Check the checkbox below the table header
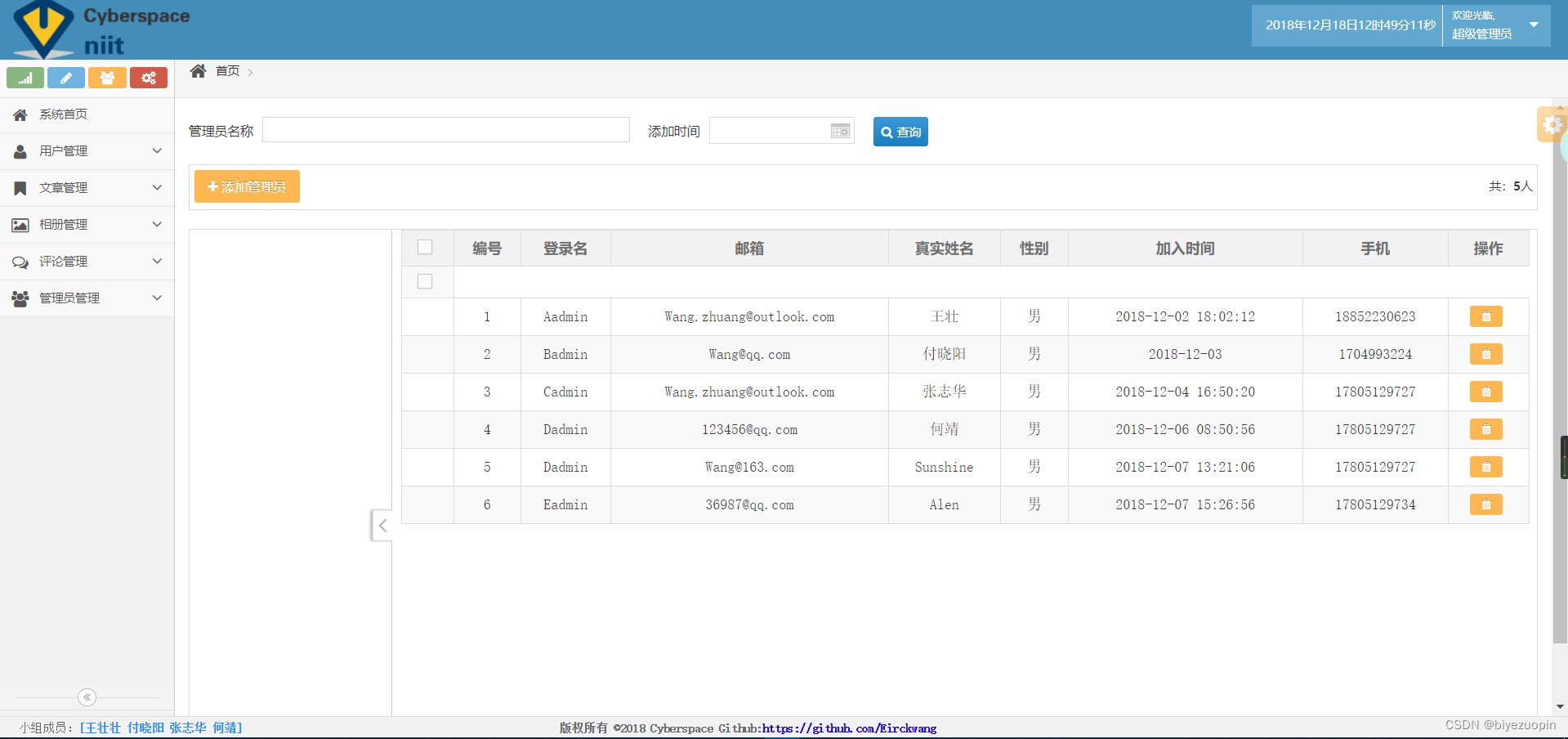 pos(425,281)
